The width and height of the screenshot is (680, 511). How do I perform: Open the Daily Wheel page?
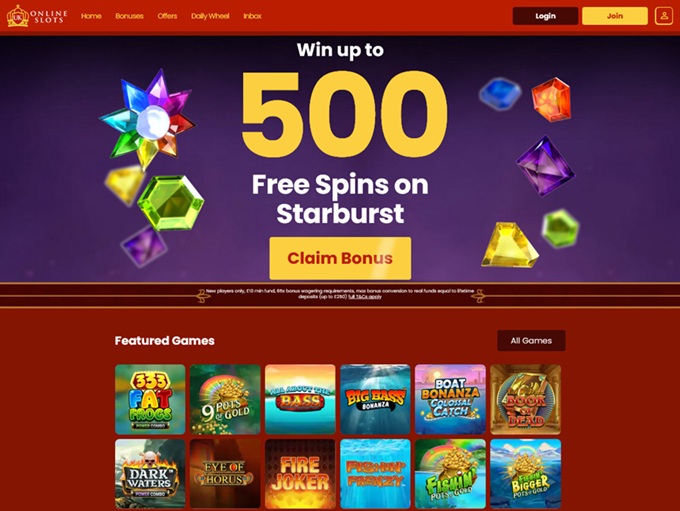point(210,16)
